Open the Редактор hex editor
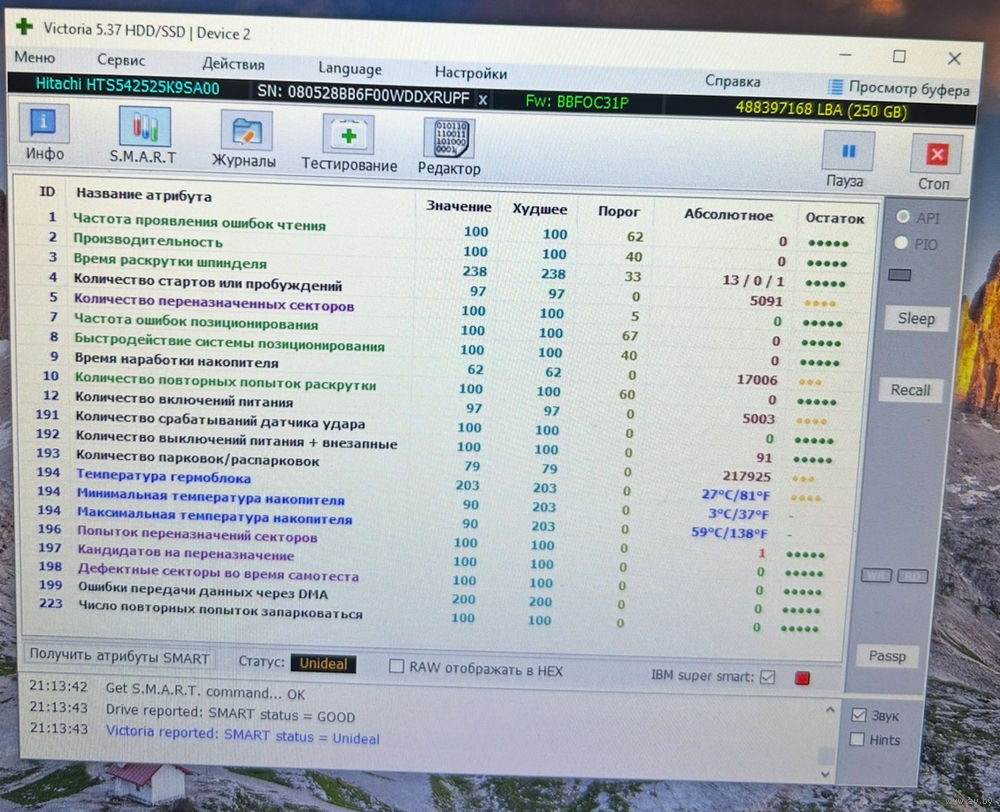This screenshot has height=812, width=1000. [449, 147]
